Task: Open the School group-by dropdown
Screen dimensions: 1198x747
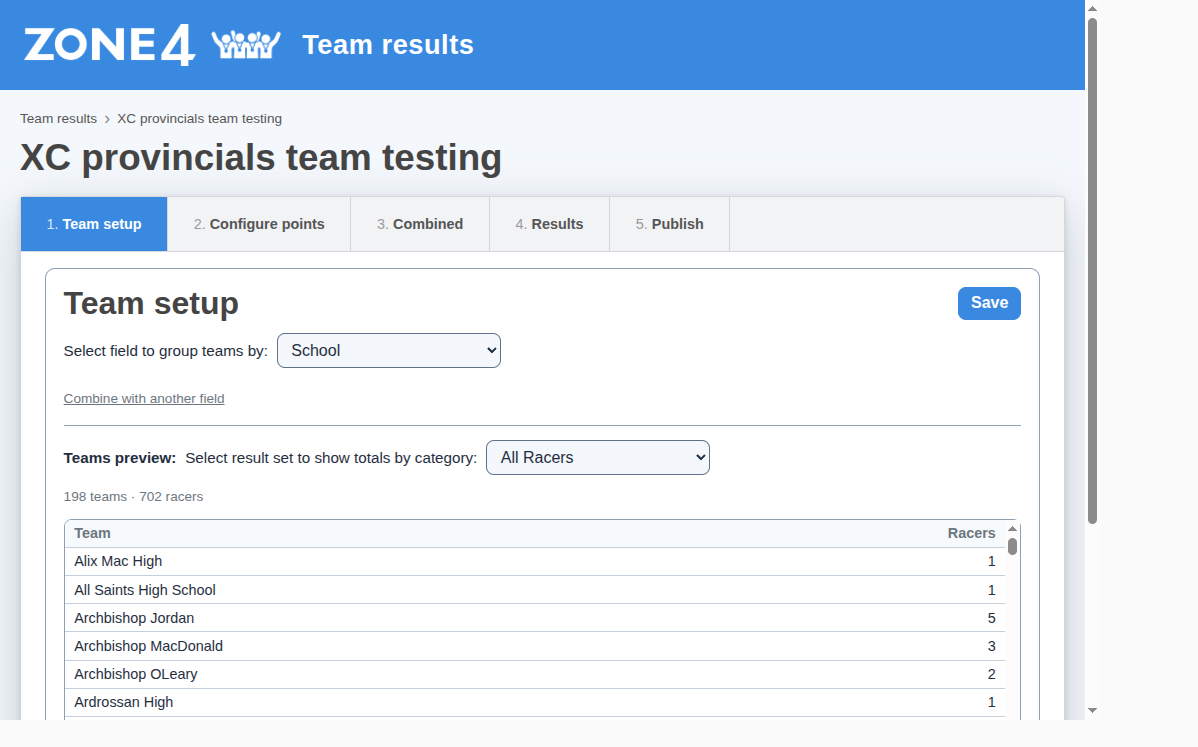Action: [389, 351]
